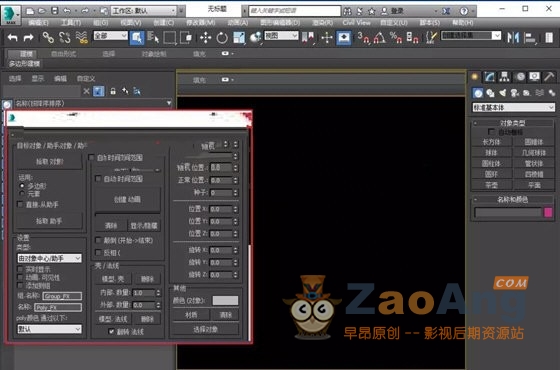Screen dimensions: 560x370
Task: Open the 工具(T) menu
Action: point(71,22)
